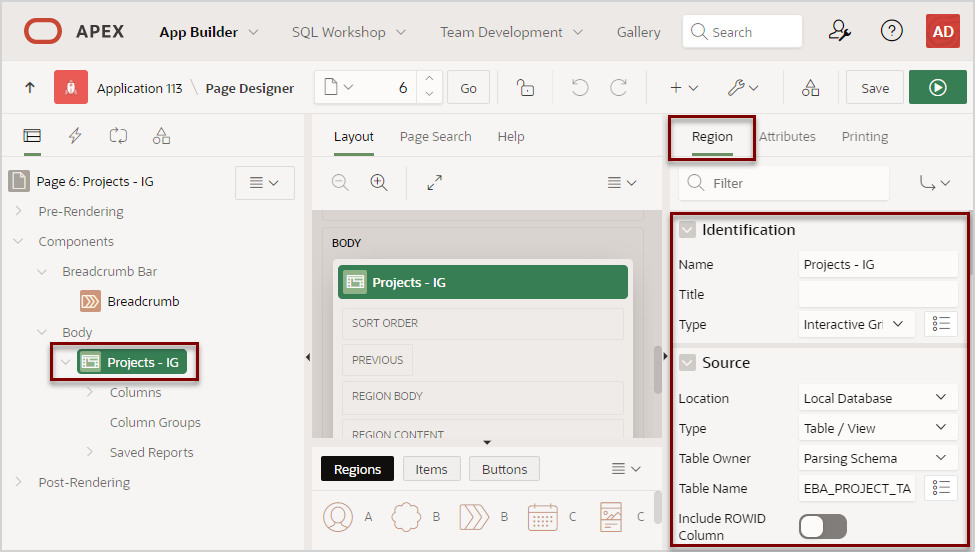This screenshot has width=975, height=552.
Task: Click the Shared Components toolbar icon
Action: (810, 88)
